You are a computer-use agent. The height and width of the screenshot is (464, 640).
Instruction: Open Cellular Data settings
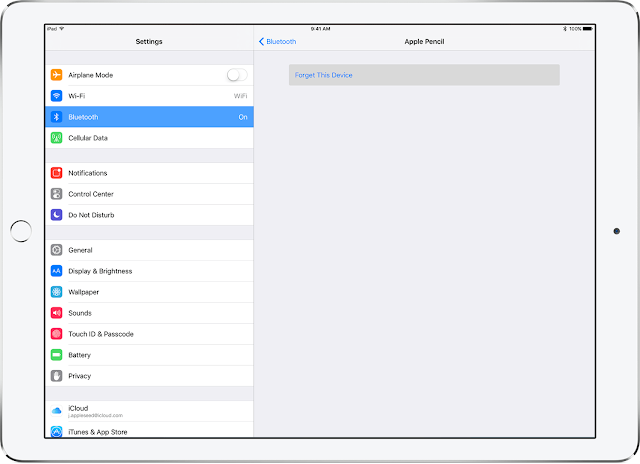coord(149,138)
